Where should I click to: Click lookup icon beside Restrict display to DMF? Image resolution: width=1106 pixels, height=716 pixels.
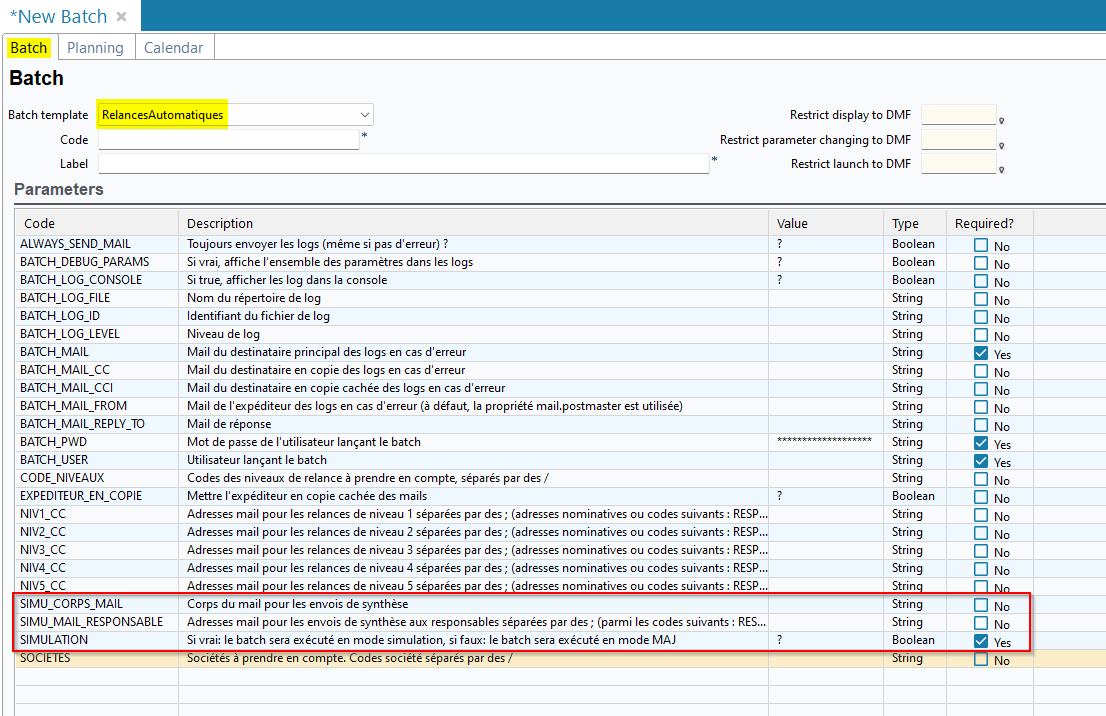pos(1001,121)
